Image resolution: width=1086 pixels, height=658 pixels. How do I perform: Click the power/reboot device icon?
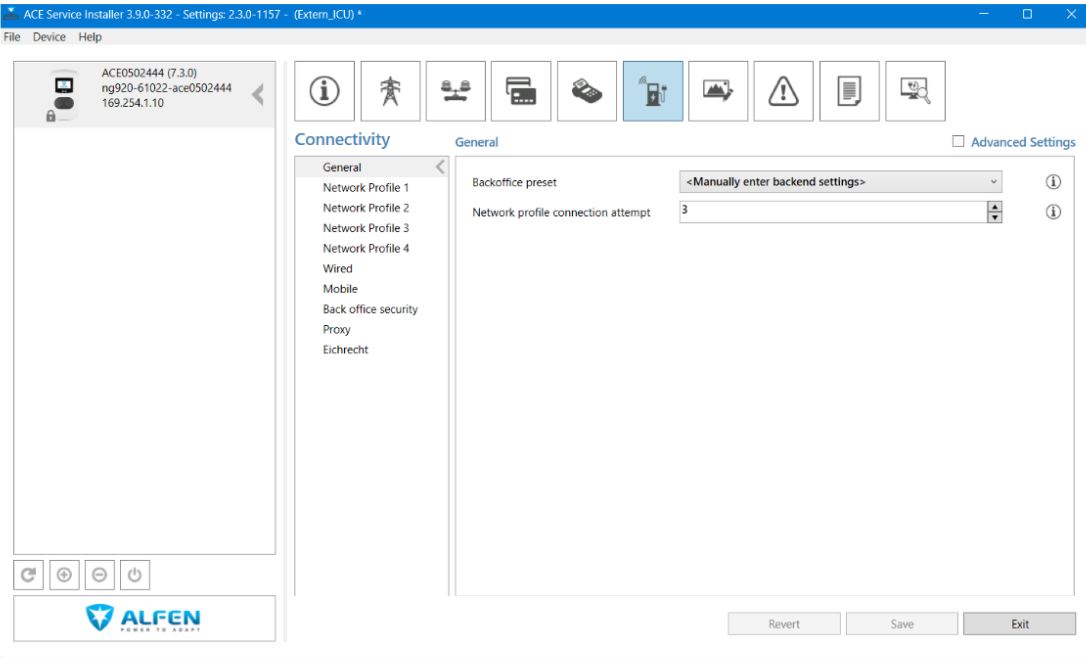click(134, 576)
